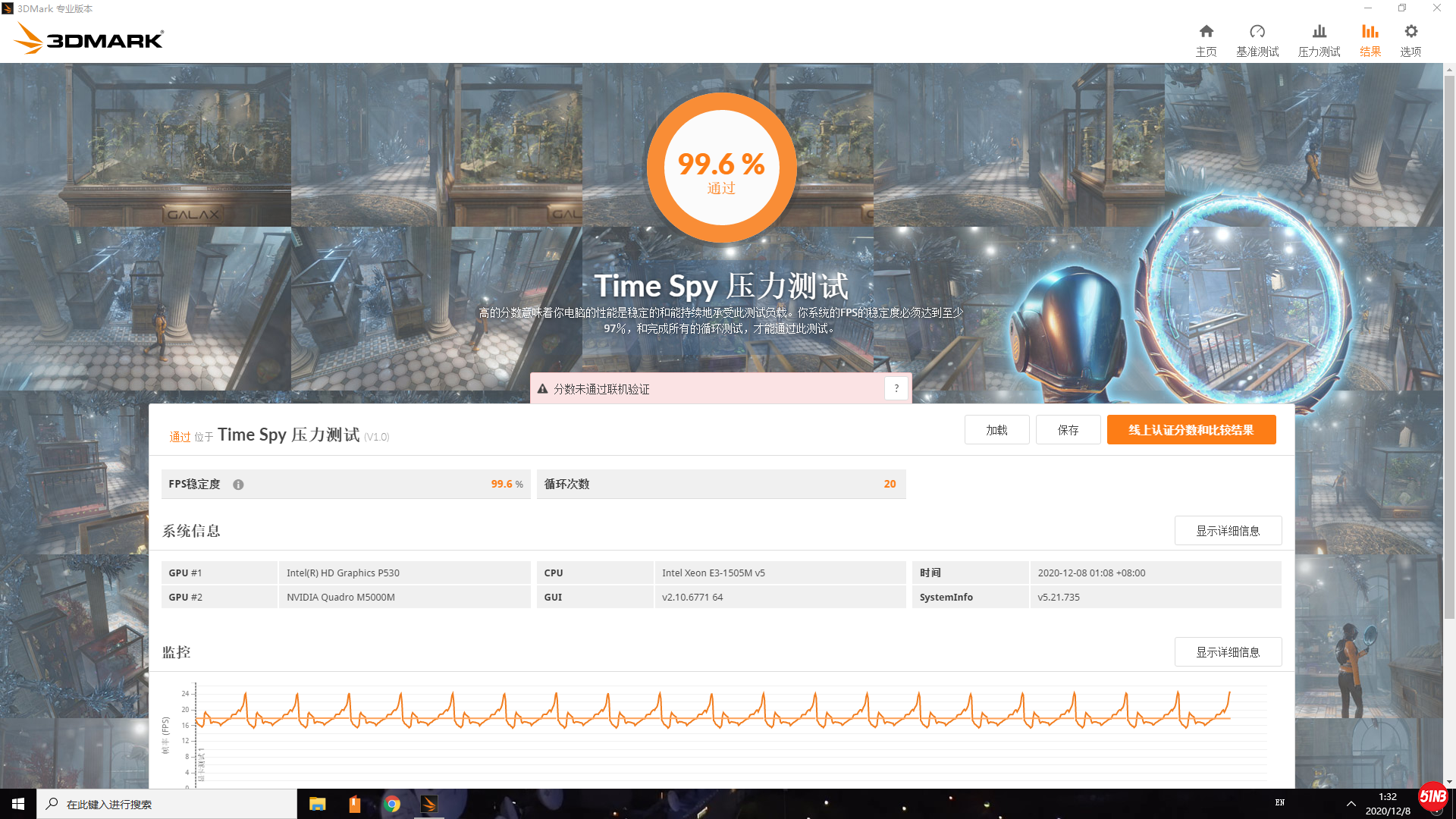Click the NVIDIA Quadro M5000M text
The height and width of the screenshot is (819, 1456).
[x=340, y=598]
